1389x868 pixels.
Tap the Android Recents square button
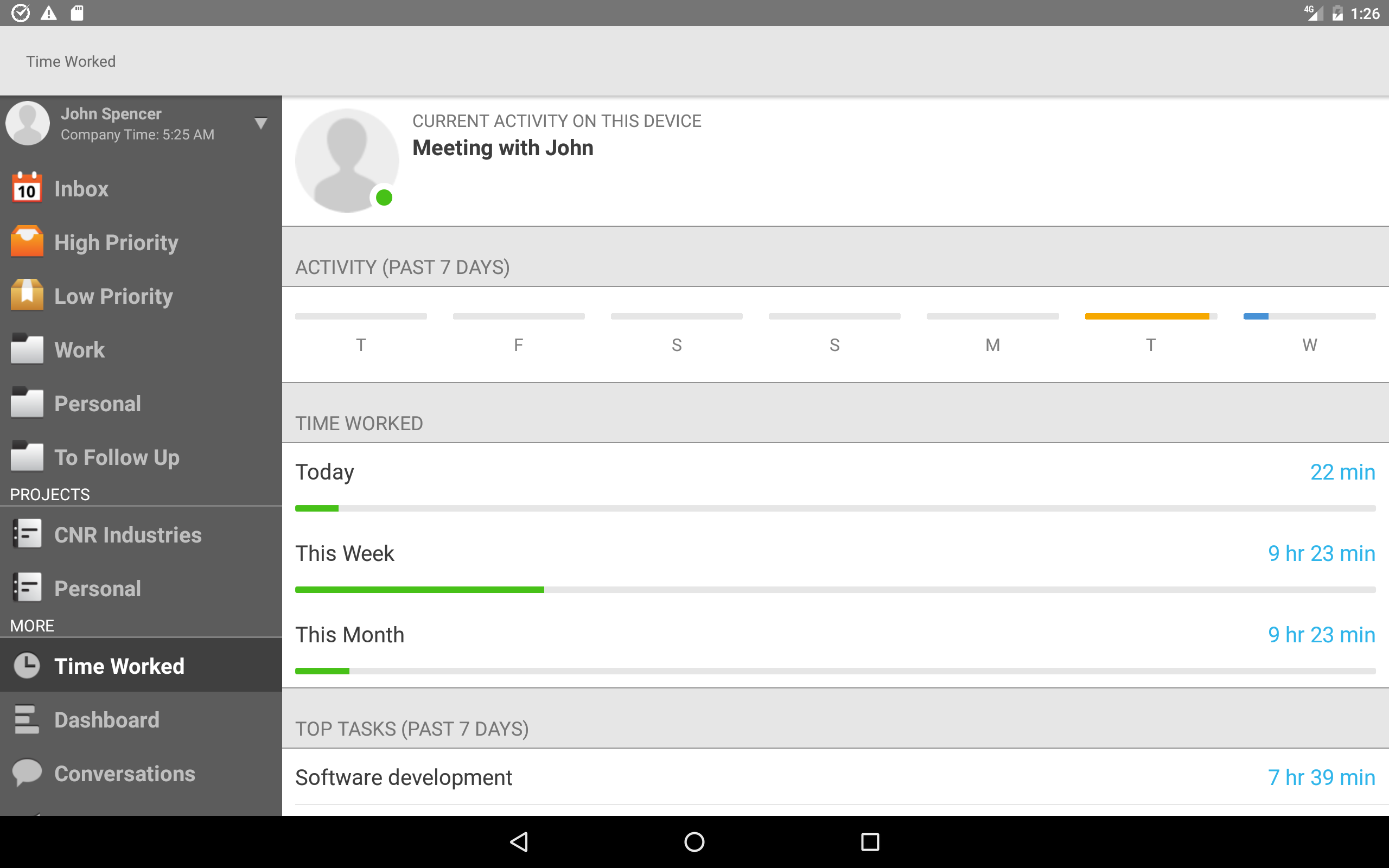click(x=870, y=841)
